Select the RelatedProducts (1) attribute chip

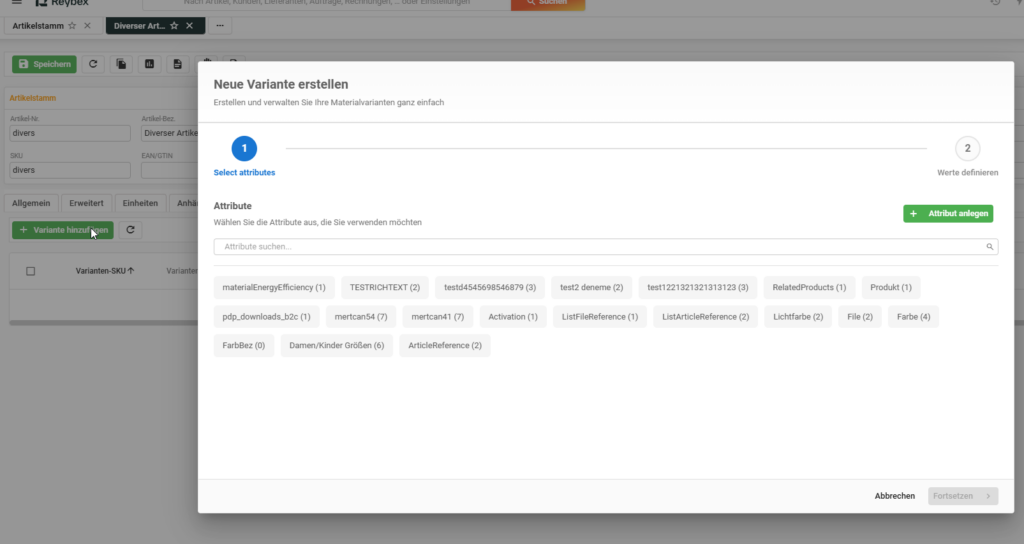pos(809,287)
